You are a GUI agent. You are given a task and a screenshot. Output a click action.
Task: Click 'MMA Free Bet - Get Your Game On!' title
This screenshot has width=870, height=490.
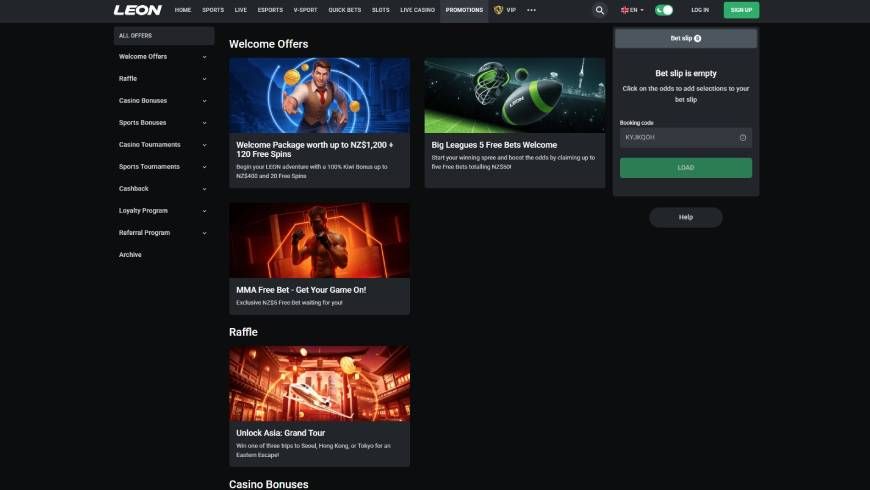point(301,290)
